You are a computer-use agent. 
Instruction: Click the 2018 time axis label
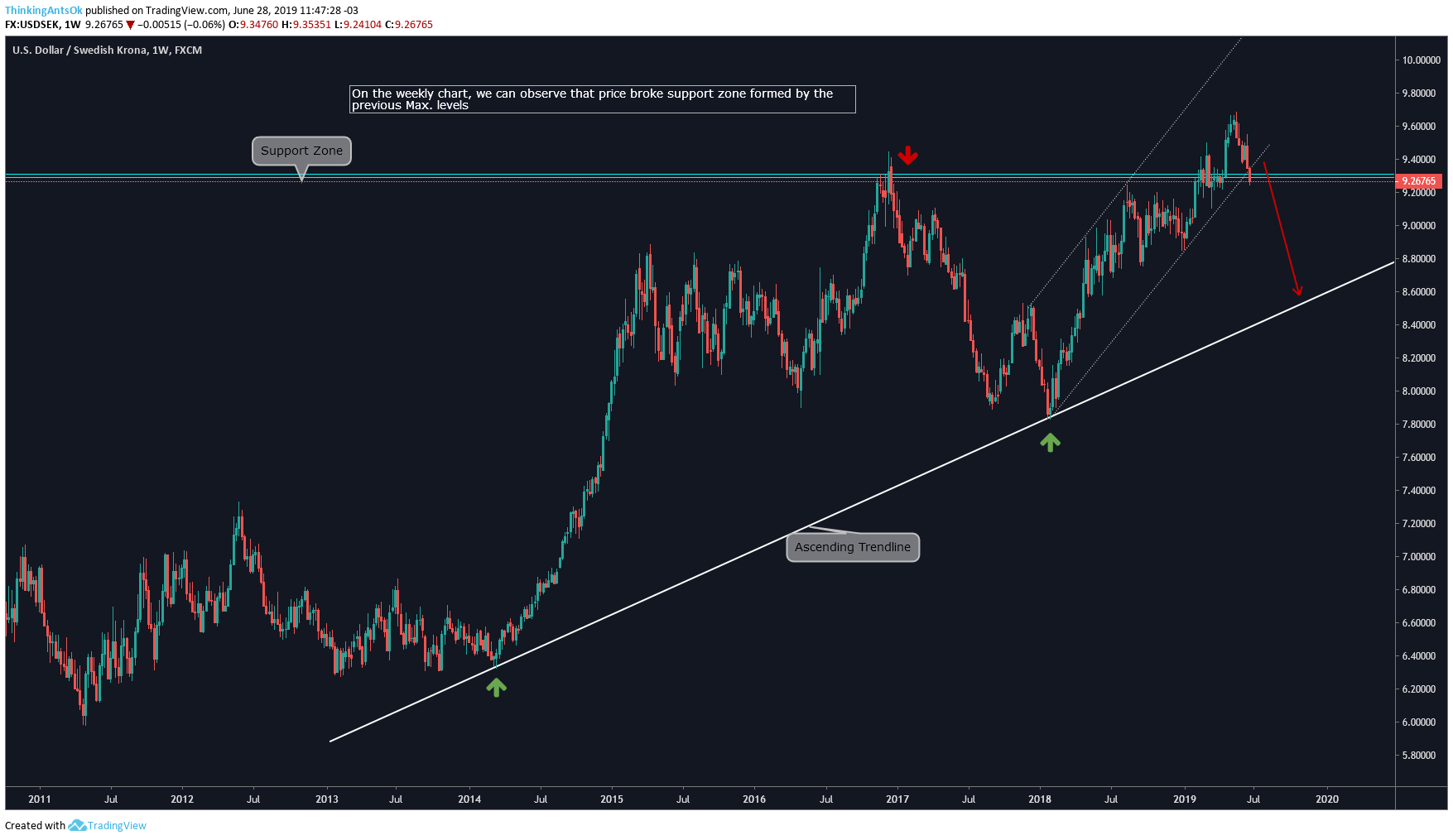pyautogui.click(x=1040, y=799)
